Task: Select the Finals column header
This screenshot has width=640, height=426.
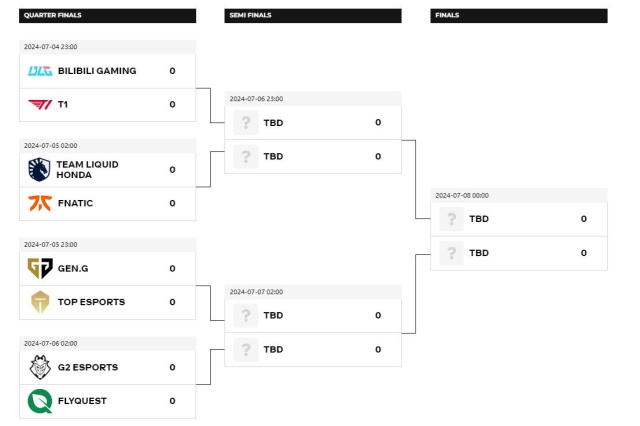Action: pyautogui.click(x=519, y=16)
